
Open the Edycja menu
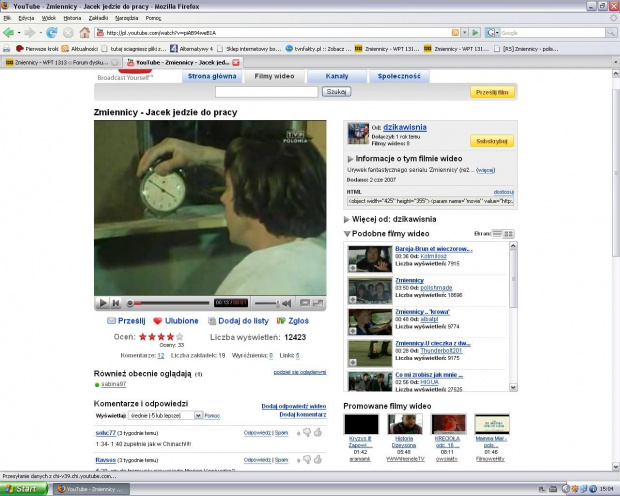click(26, 18)
